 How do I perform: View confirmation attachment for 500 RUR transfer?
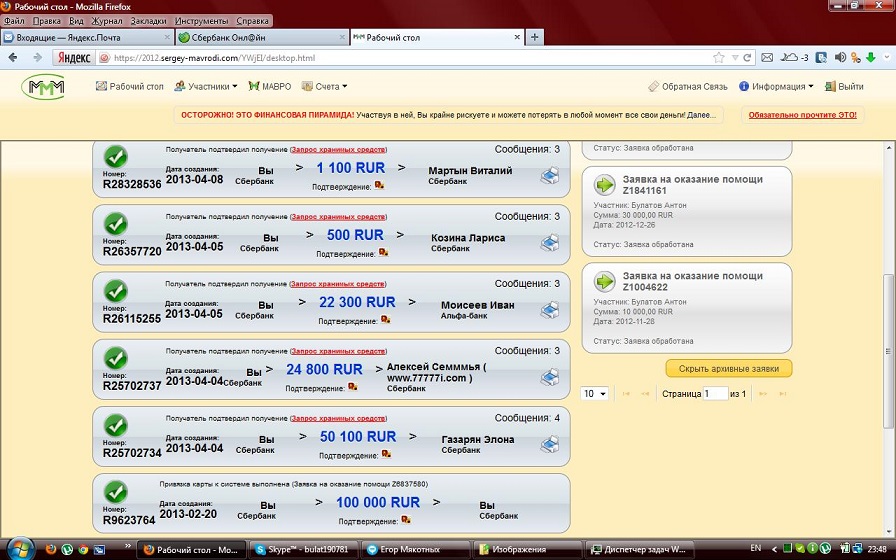pyautogui.click(x=383, y=252)
